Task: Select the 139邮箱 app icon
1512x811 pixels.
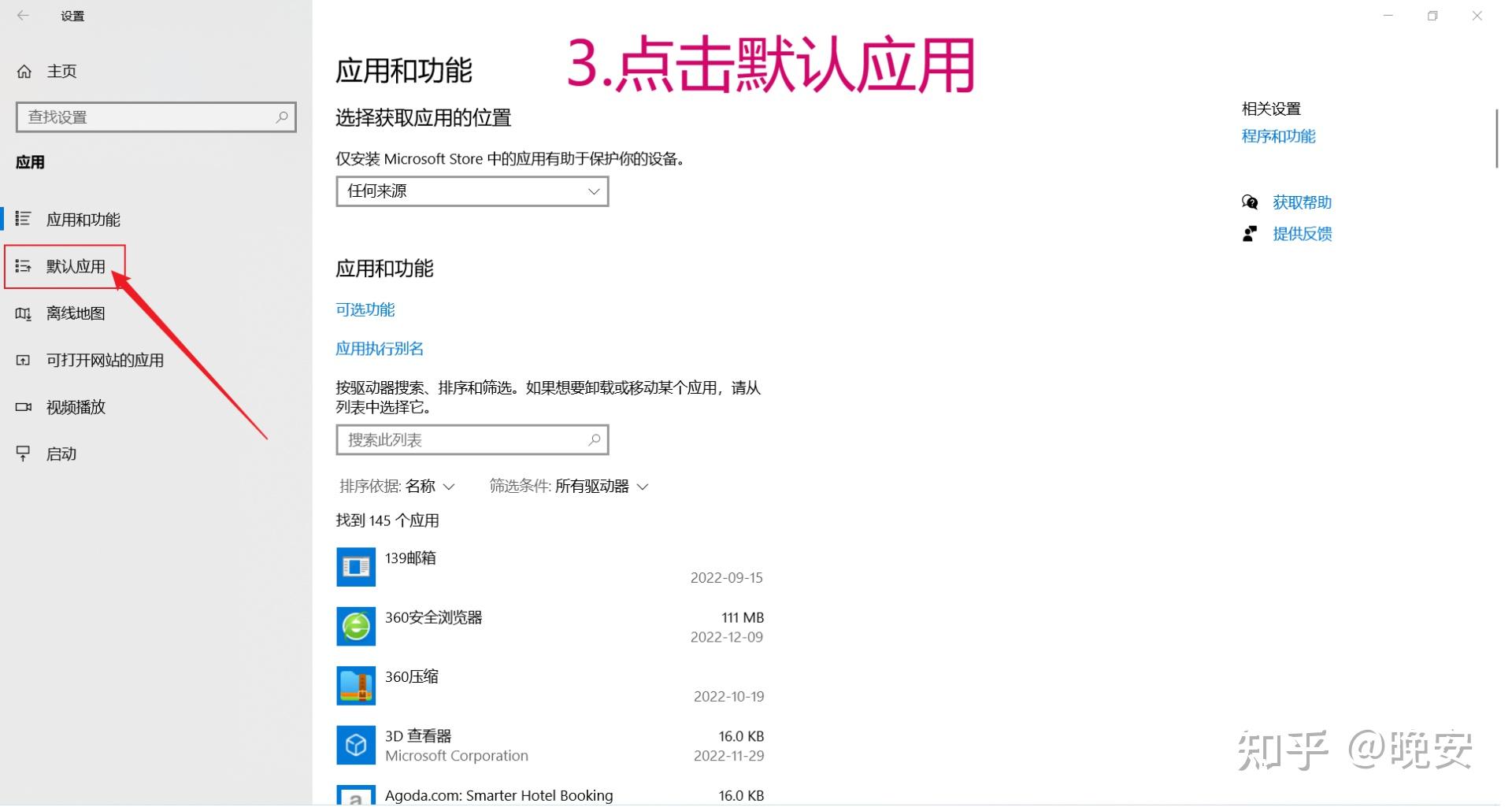Action: pyautogui.click(x=355, y=566)
